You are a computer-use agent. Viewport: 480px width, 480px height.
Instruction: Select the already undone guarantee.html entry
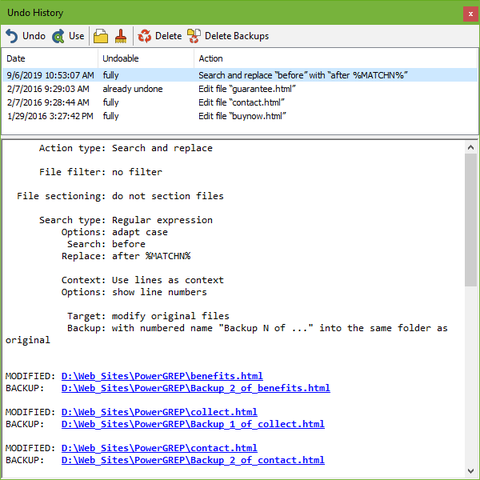pyautogui.click(x=240, y=89)
